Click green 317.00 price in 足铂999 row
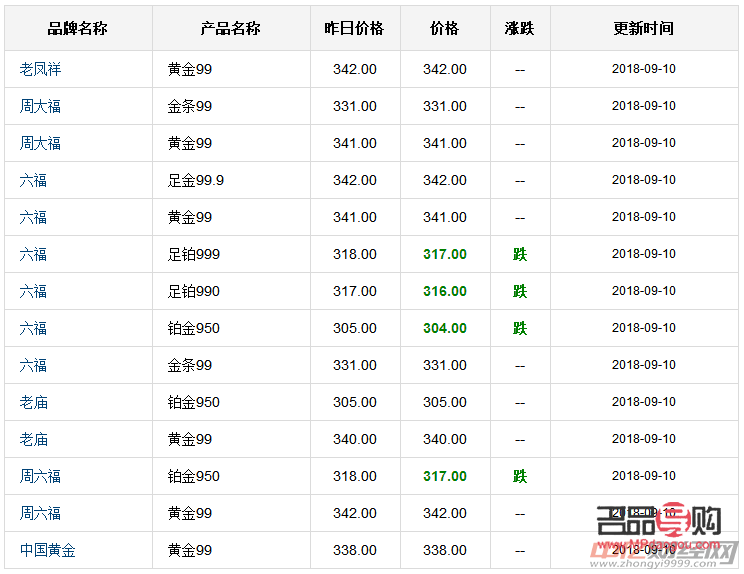744x574 pixels. click(x=445, y=254)
